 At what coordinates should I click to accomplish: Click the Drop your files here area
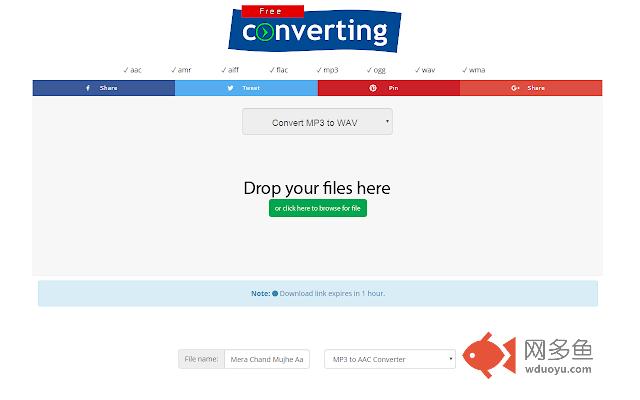coord(317,188)
